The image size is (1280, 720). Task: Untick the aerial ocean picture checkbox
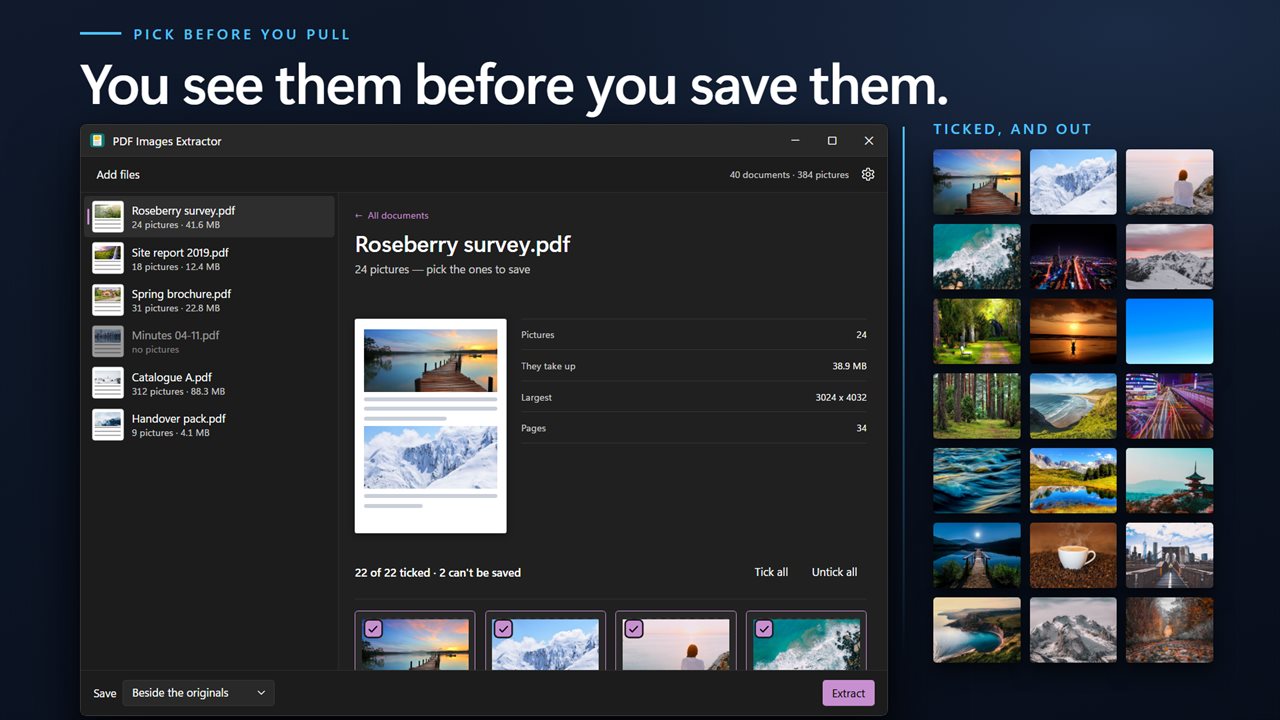764,629
